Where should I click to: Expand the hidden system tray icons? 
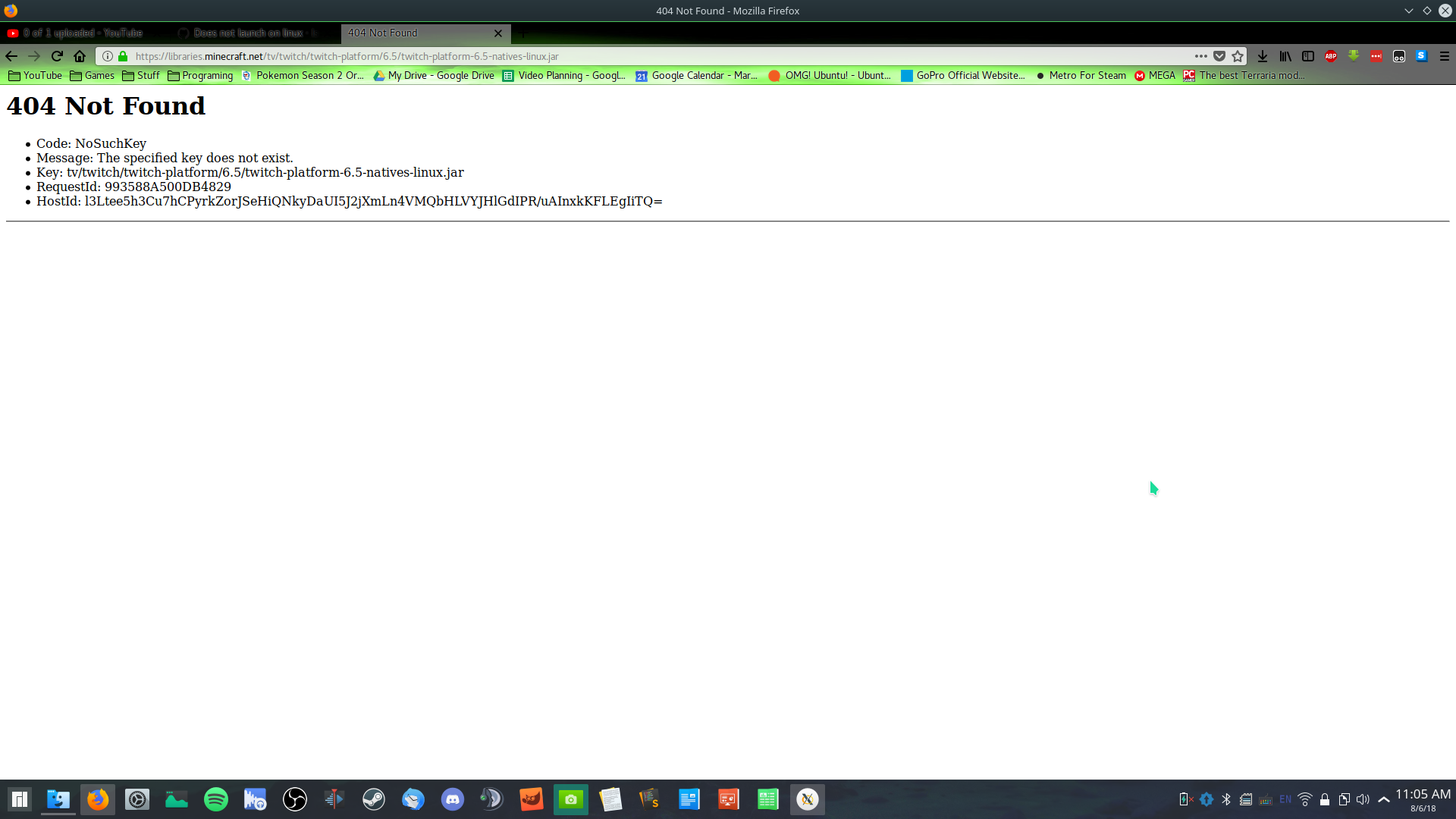1385,799
